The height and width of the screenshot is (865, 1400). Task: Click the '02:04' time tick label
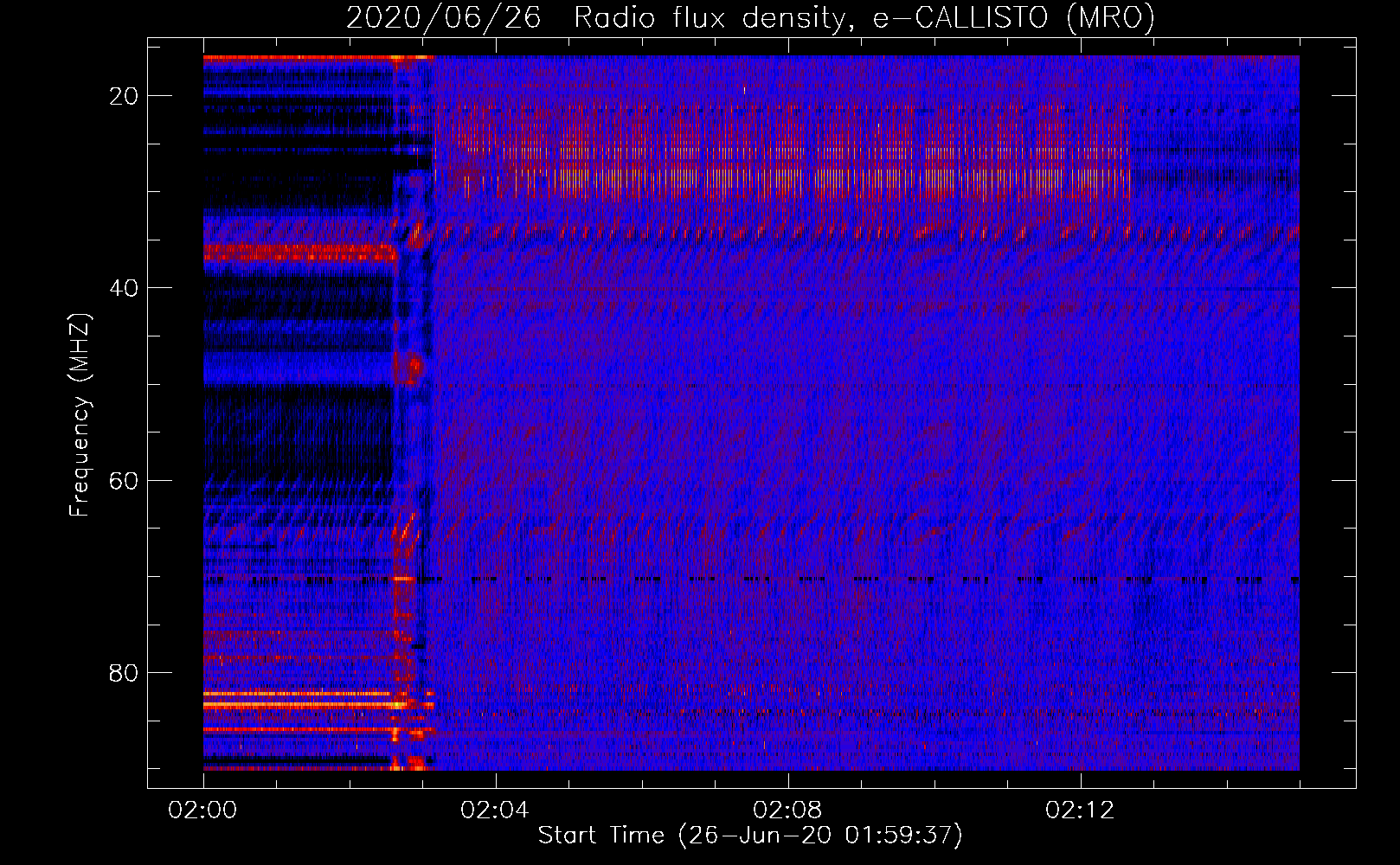495,811
